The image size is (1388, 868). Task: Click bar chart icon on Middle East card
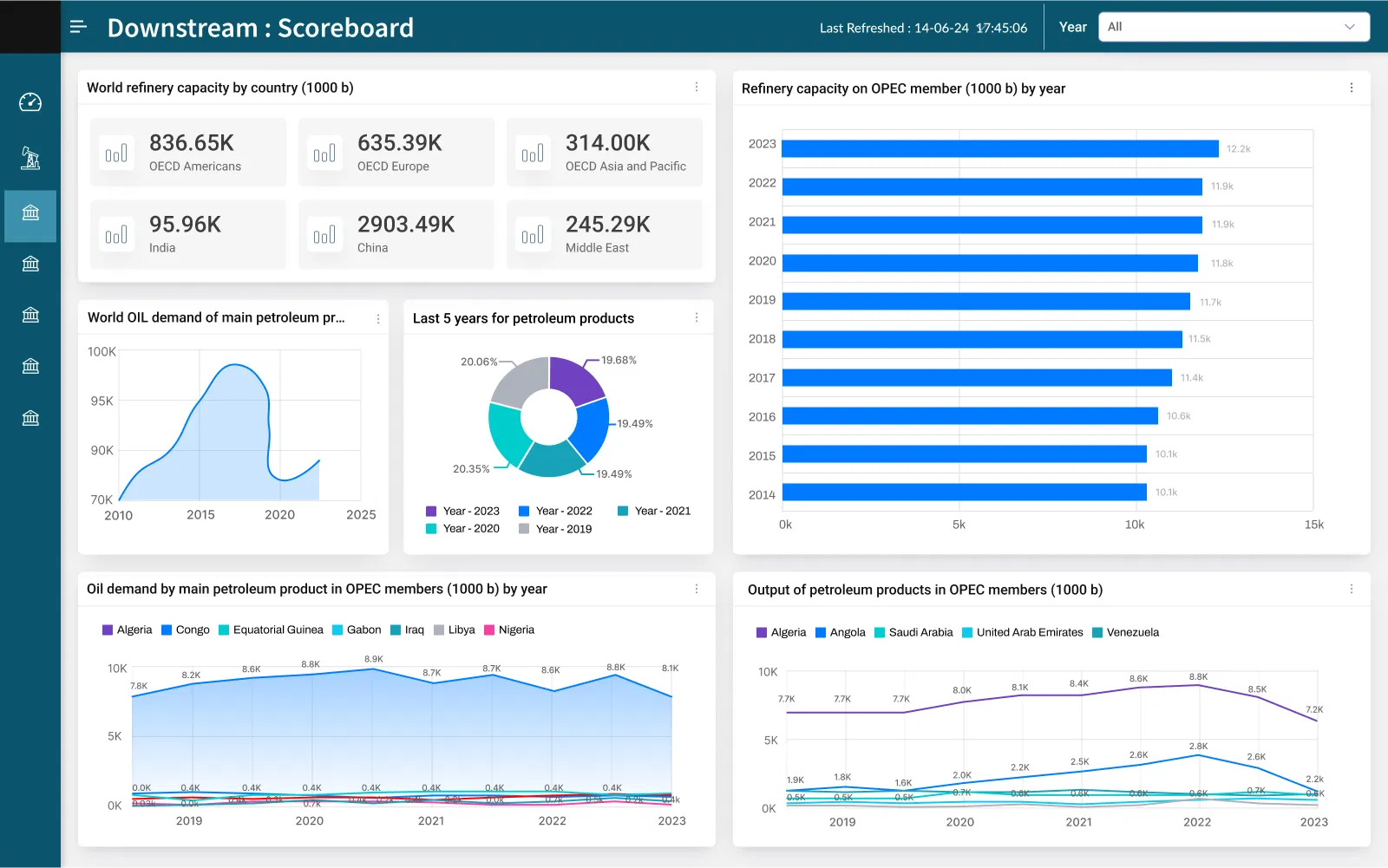[x=533, y=235]
